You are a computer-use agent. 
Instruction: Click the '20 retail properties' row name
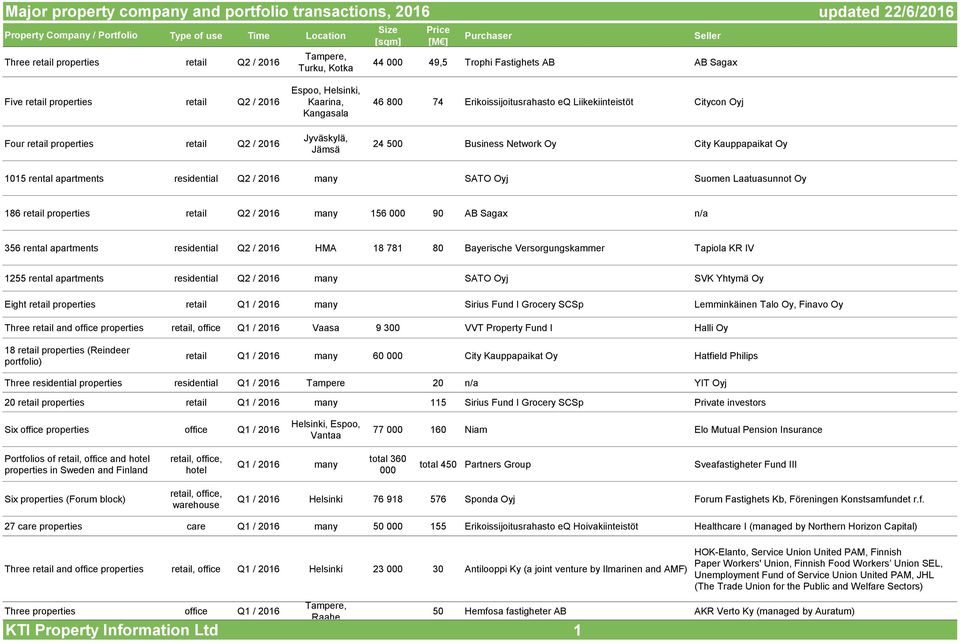point(44,402)
